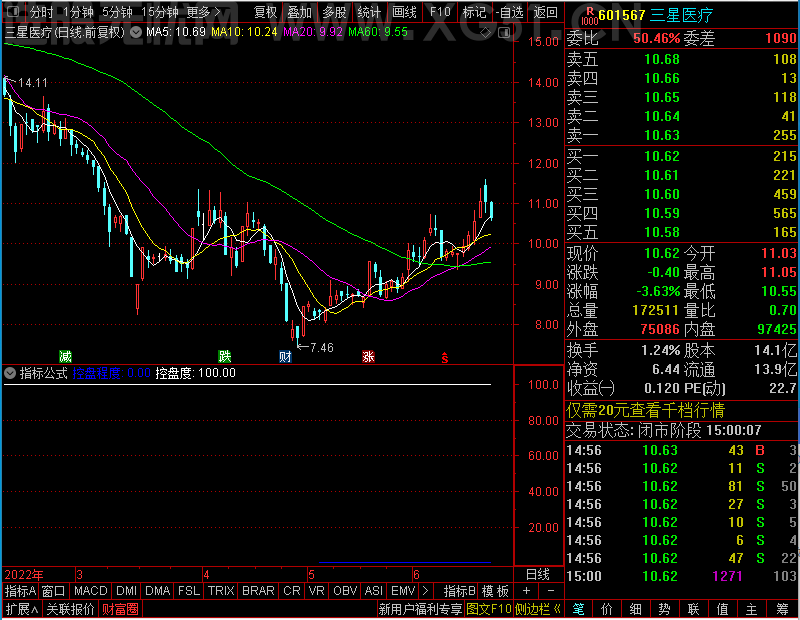Select VR indicator
The width and height of the screenshot is (800, 620).
click(x=316, y=591)
